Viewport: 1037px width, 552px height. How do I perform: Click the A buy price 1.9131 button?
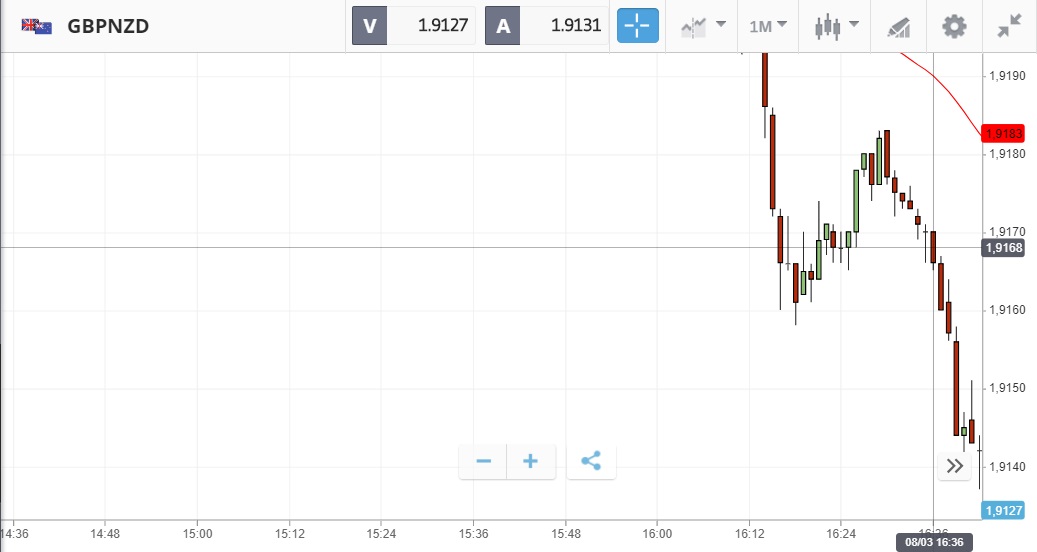[546, 26]
